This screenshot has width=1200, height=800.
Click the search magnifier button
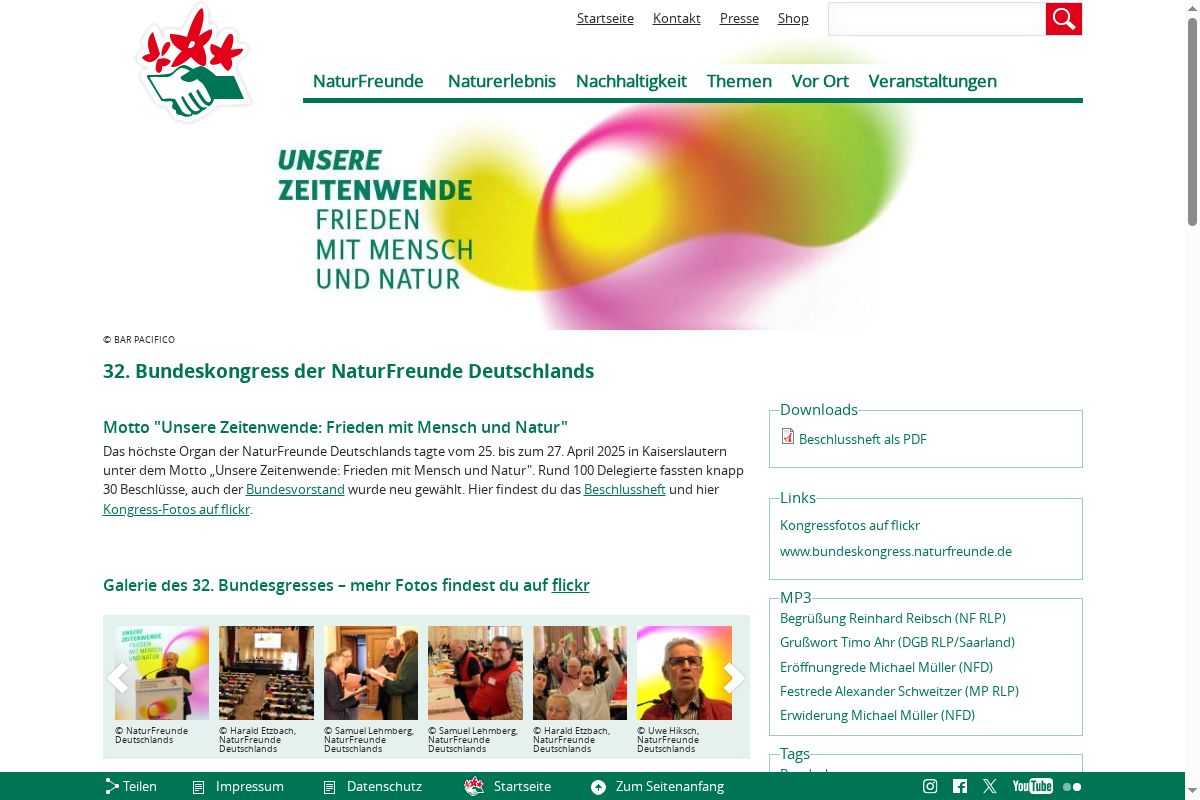(x=1063, y=19)
